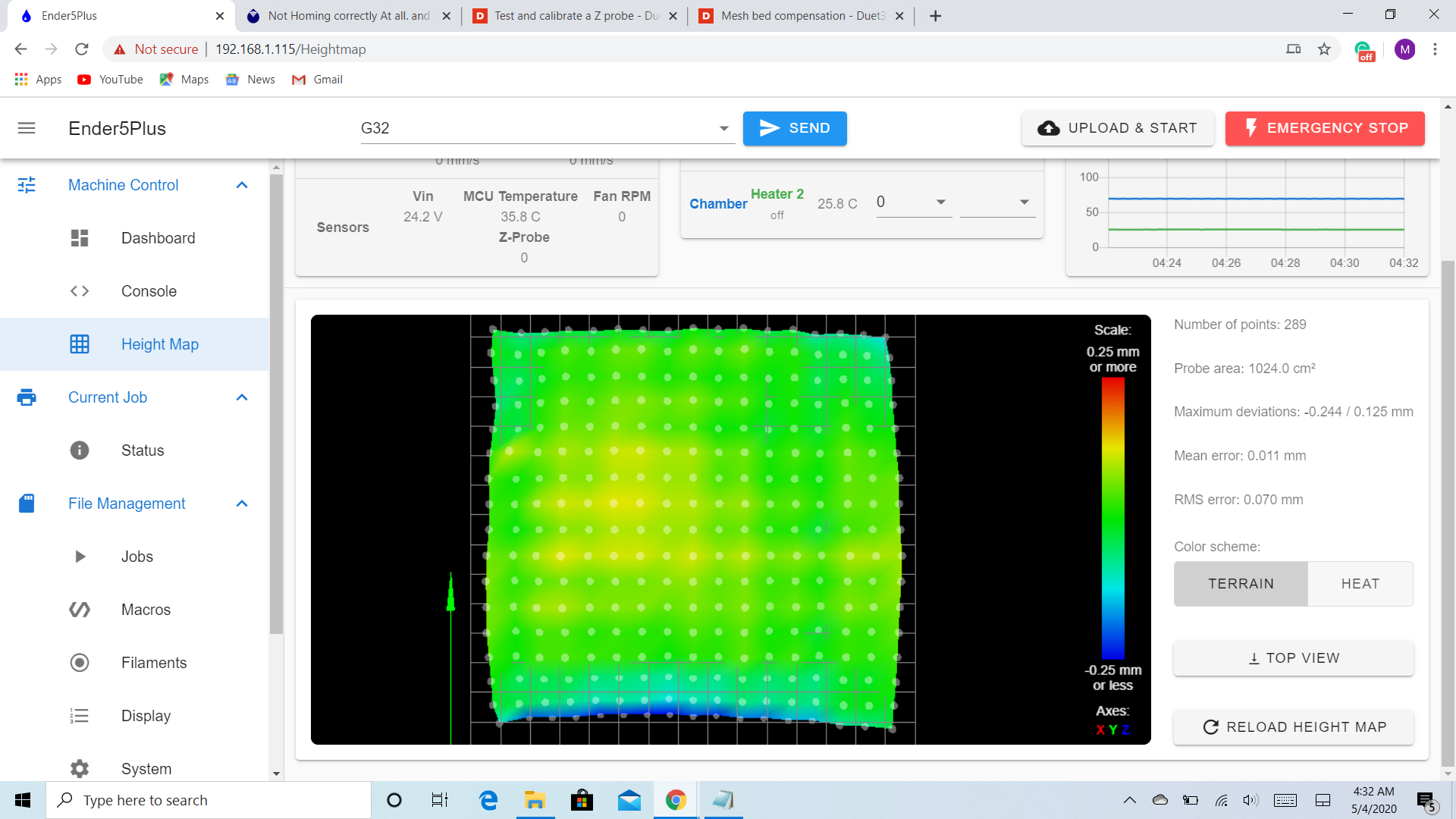The height and width of the screenshot is (819, 1456).
Task: Click the System gear icon
Action: tap(80, 769)
